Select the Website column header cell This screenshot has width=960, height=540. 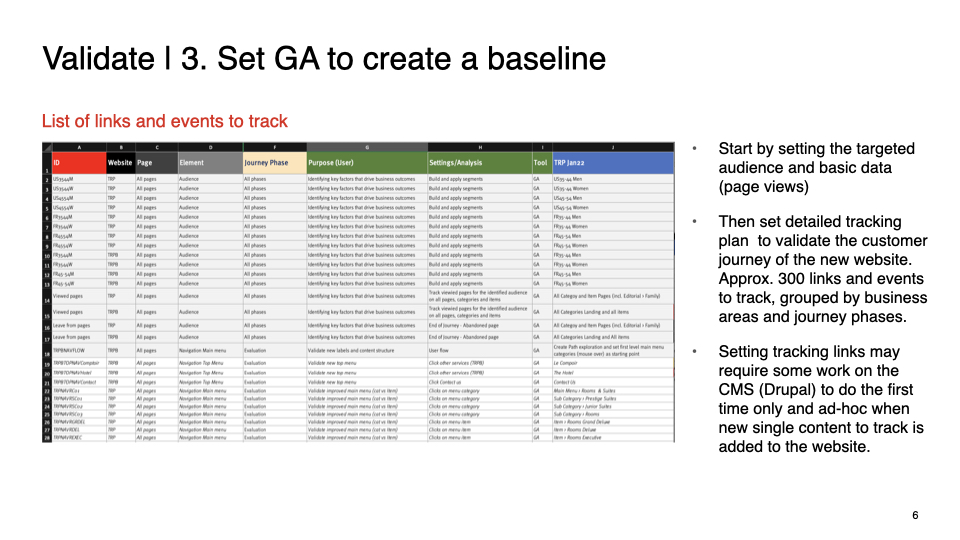click(x=120, y=162)
